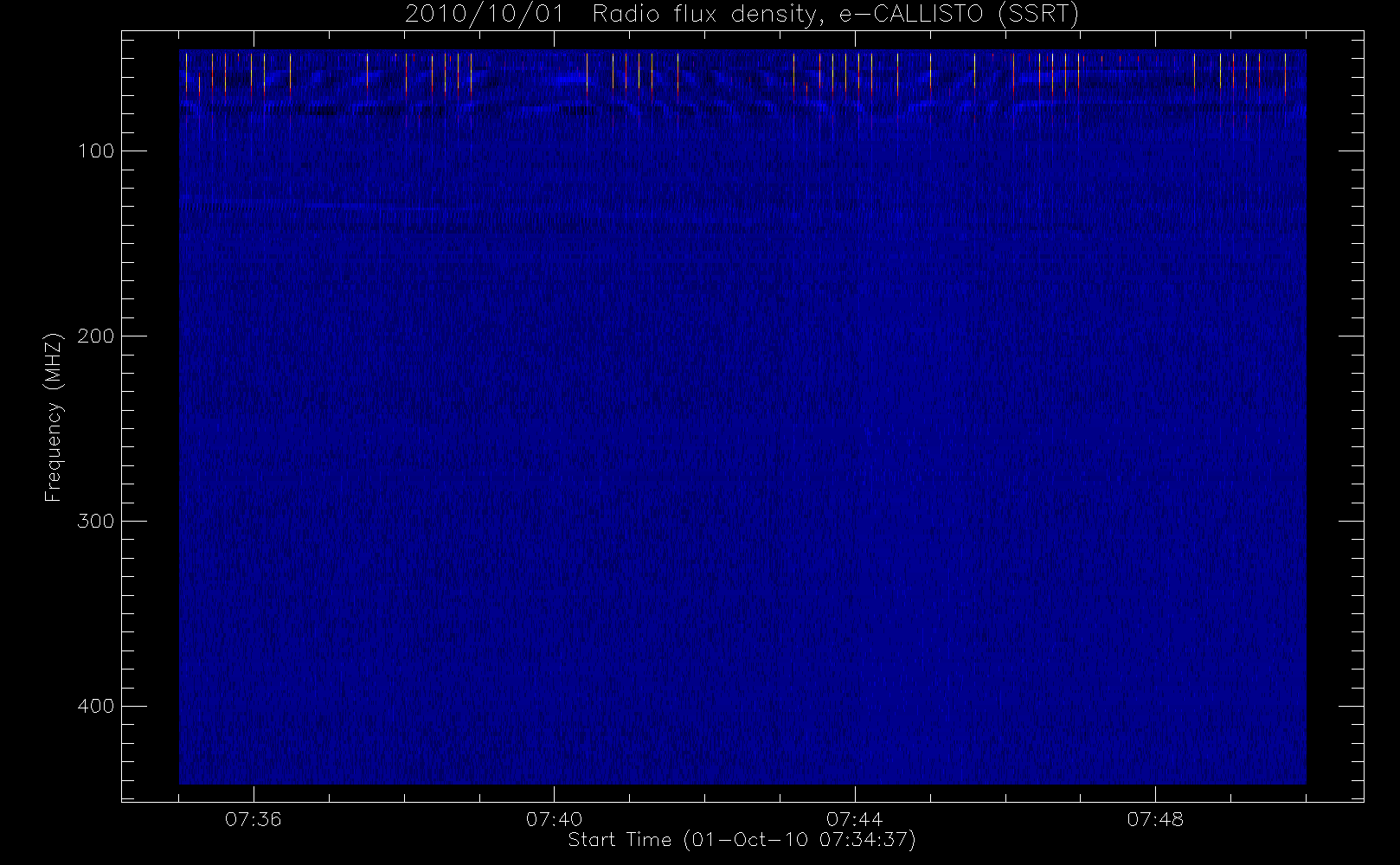Click the 400 frequency tick label
This screenshot has width=1400, height=865.
96,707
